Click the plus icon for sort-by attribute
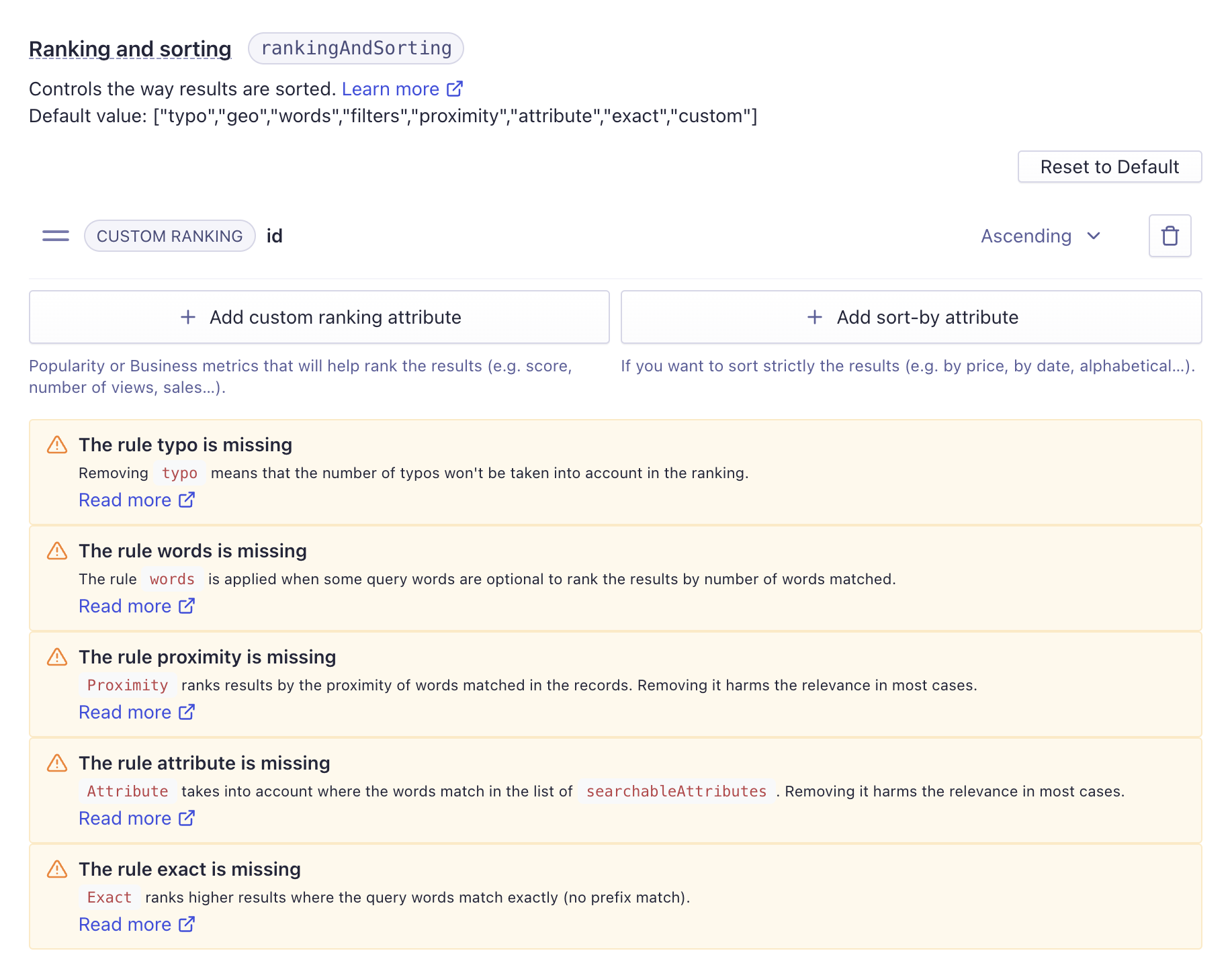The image size is (1232, 963). 815,317
